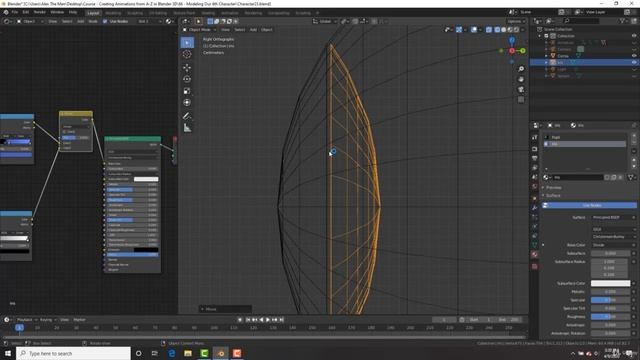Select the Scale tool in viewport toolbar

[187, 91]
